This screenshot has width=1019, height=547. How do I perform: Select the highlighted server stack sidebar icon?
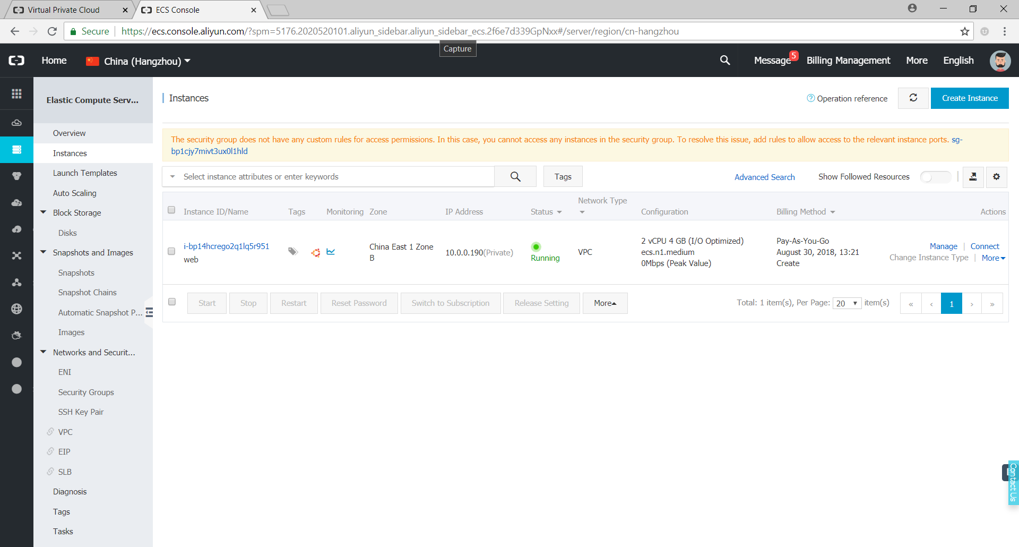pos(17,150)
